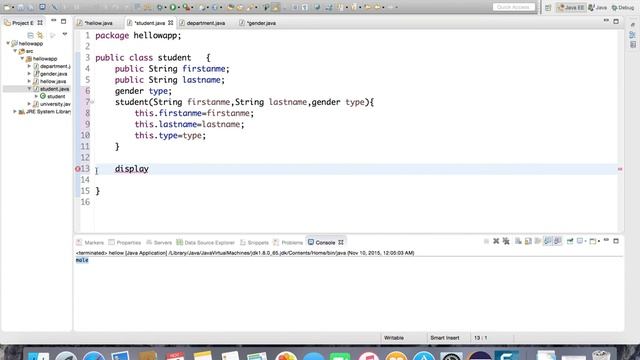This screenshot has width=640, height=360.
Task: Click the Outline icon in right trim bar
Action: coord(633,35)
